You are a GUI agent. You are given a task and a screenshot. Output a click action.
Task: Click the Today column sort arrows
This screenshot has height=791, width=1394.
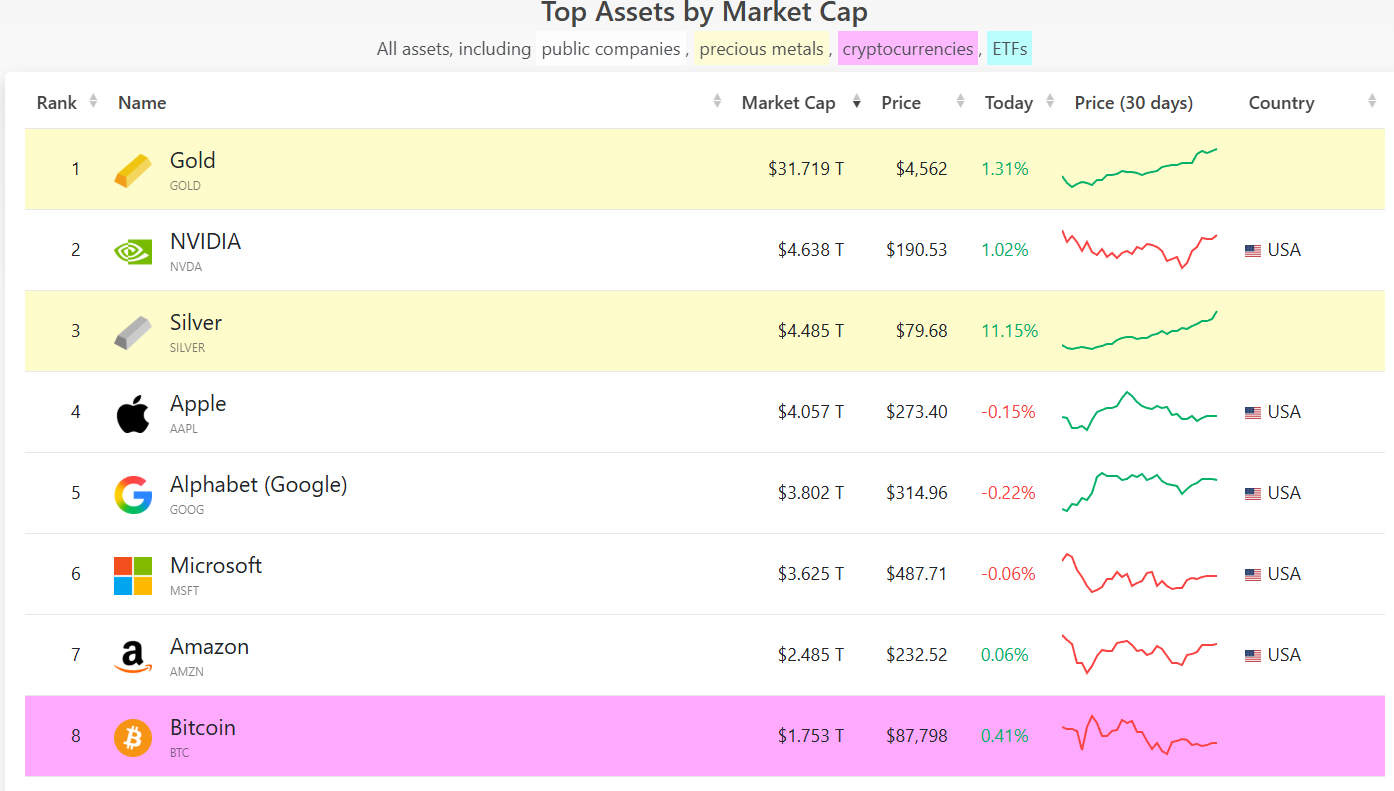click(x=1049, y=101)
